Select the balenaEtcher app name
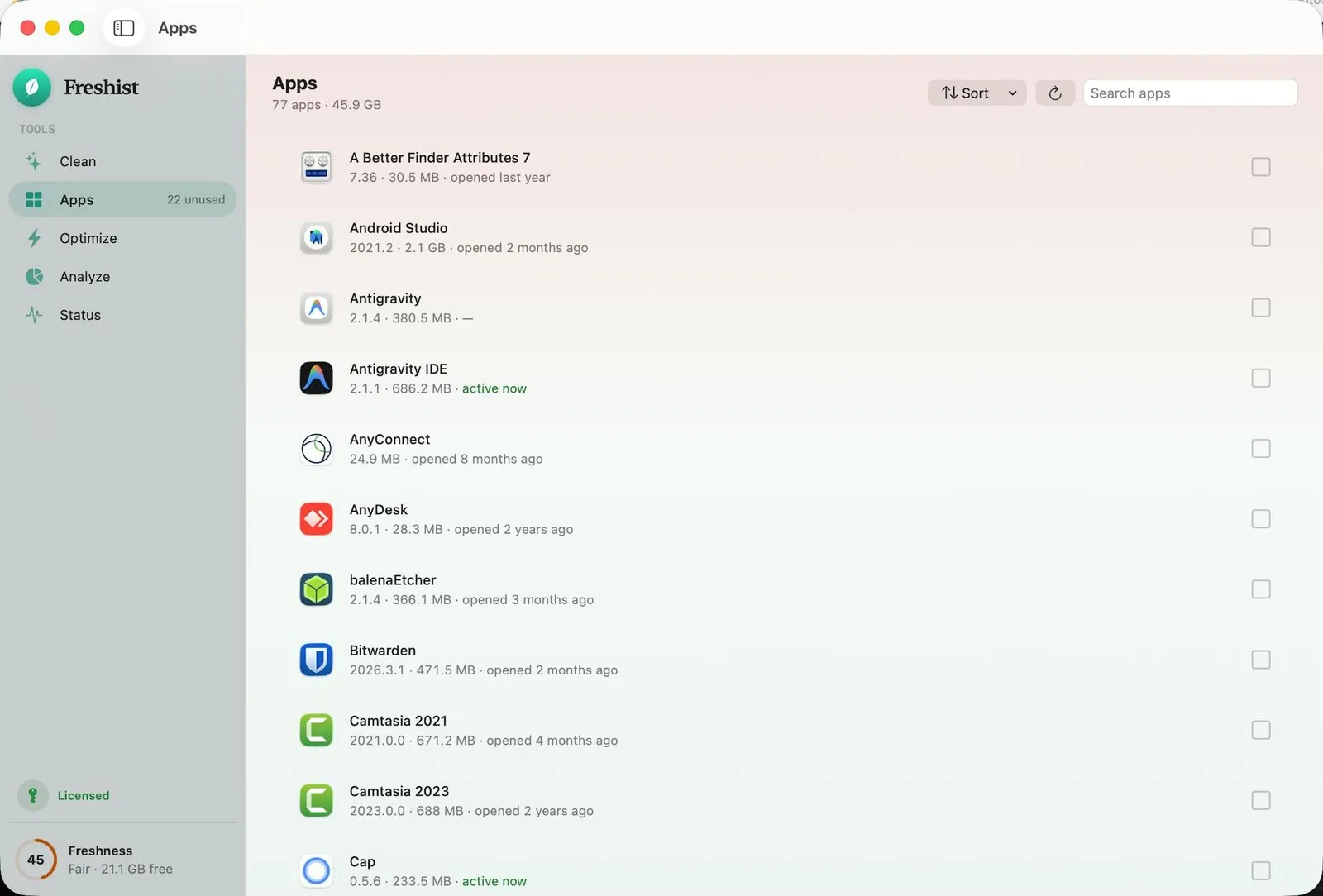Screen dimensions: 1323x896 393,580
